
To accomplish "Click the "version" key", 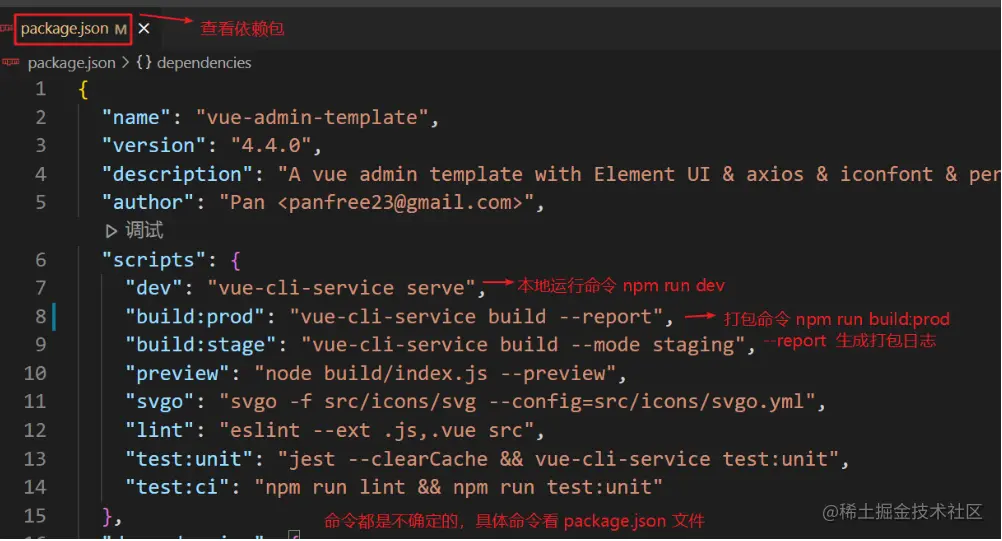I will coord(153,146).
